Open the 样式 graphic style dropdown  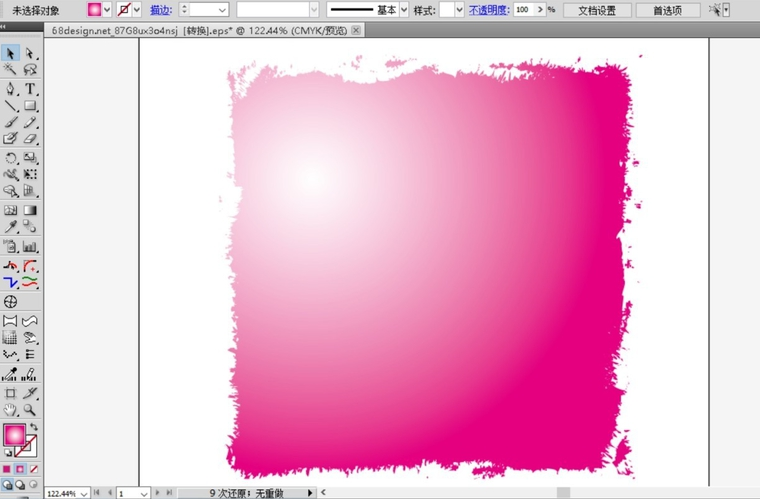459,10
